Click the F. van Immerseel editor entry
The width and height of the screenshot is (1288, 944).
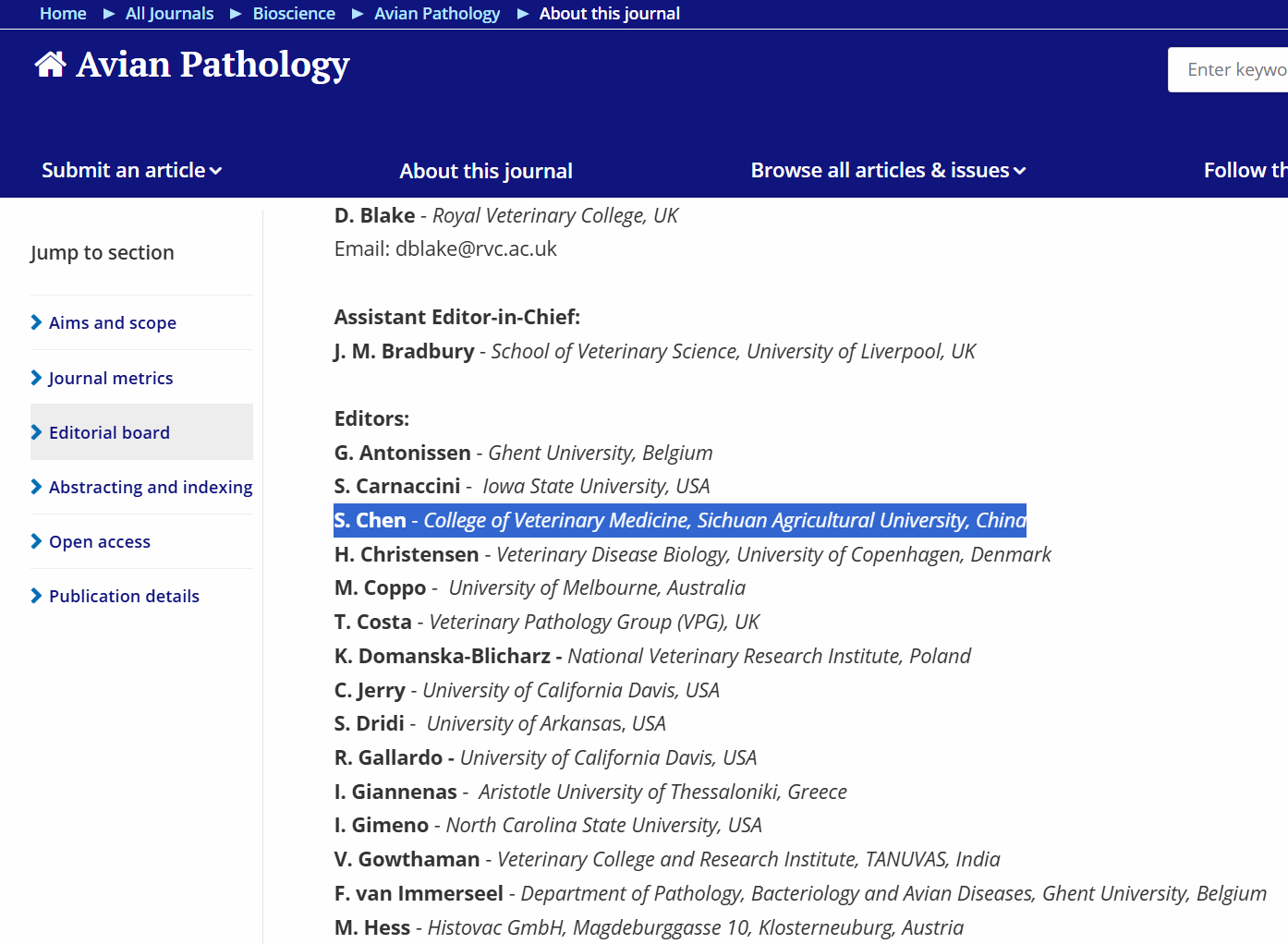point(800,893)
